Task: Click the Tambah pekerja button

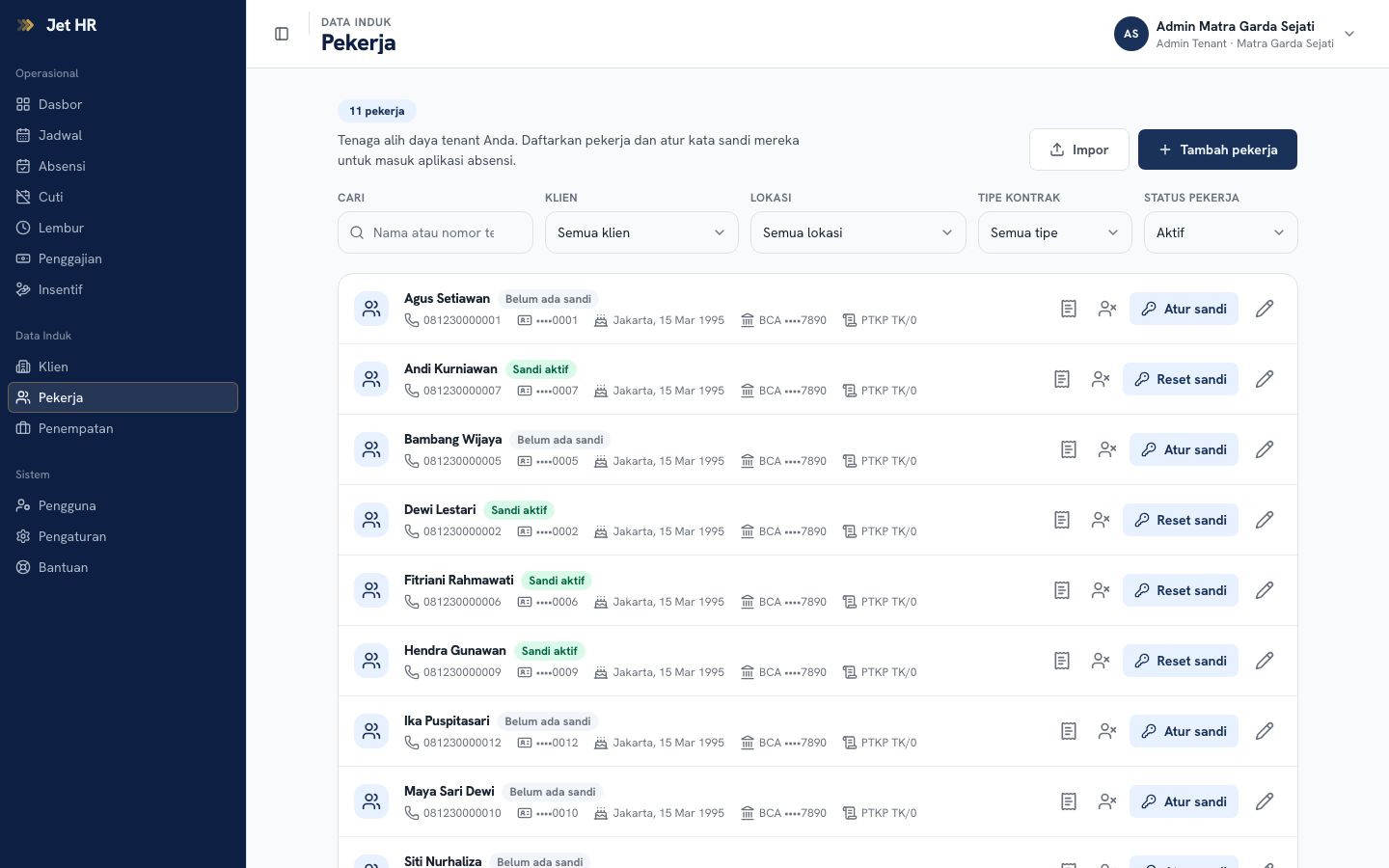Action: [1217, 149]
